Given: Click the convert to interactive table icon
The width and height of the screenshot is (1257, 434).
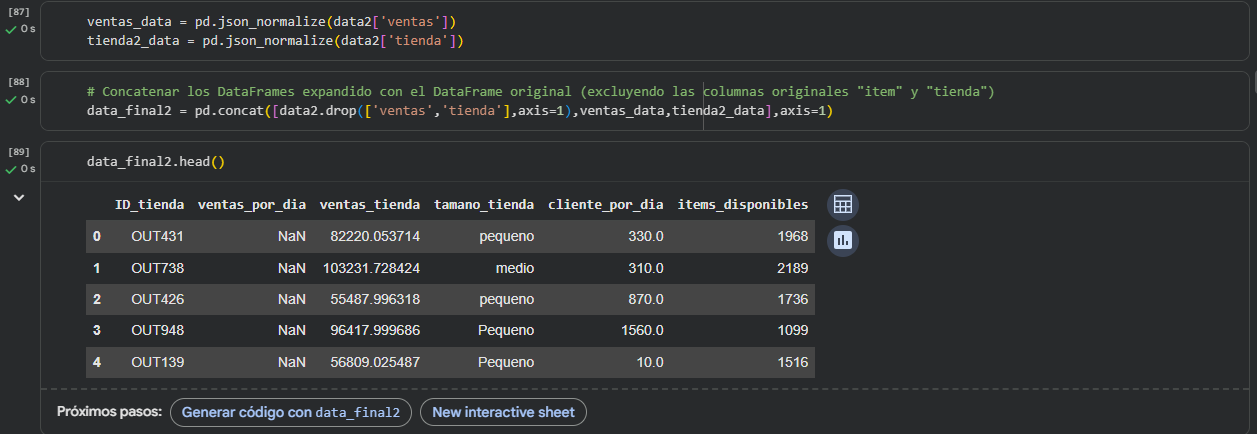Looking at the screenshot, I should click(x=842, y=205).
